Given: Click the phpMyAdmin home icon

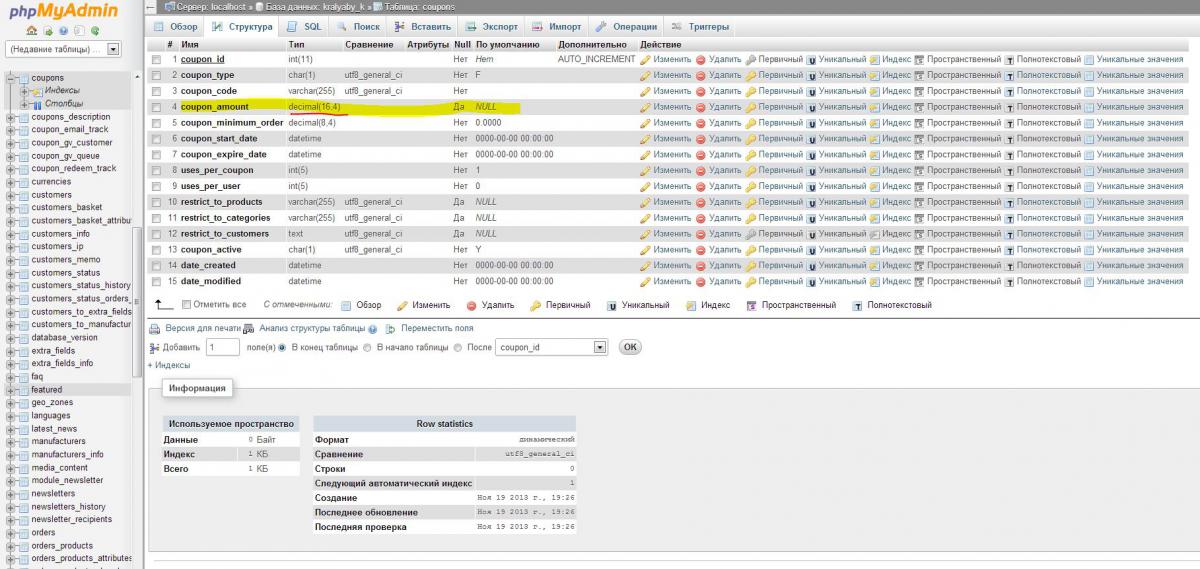Looking at the screenshot, I should coord(32,31).
